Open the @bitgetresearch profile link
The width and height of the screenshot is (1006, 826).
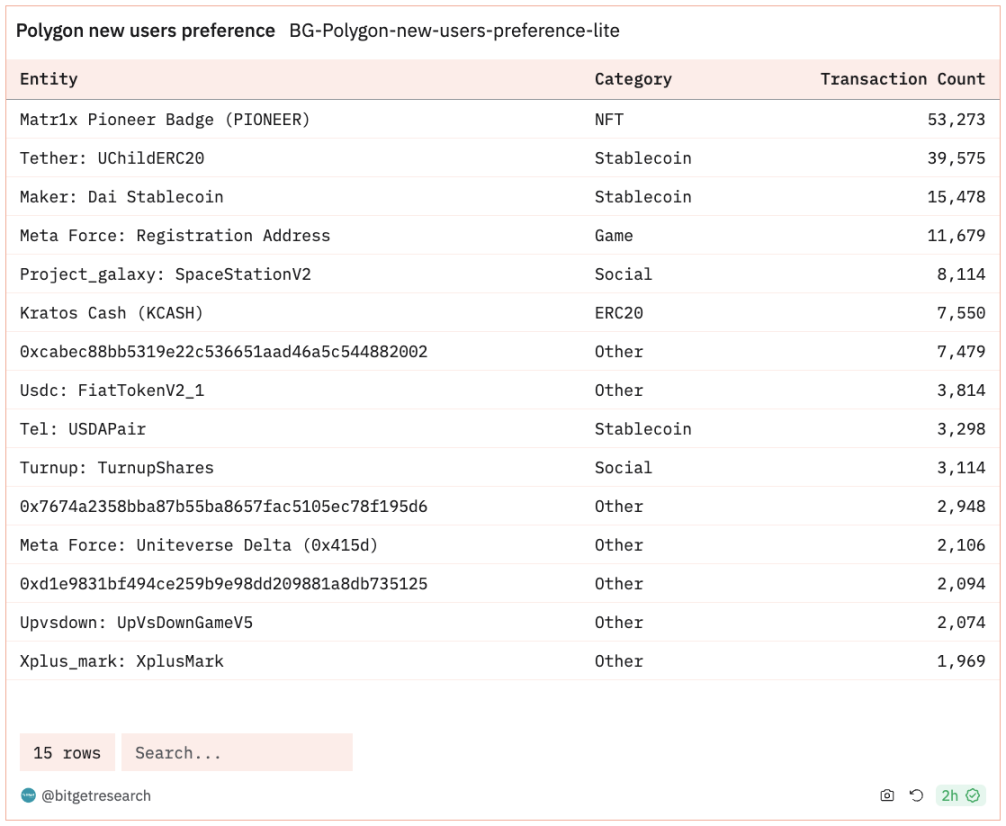tap(96, 796)
